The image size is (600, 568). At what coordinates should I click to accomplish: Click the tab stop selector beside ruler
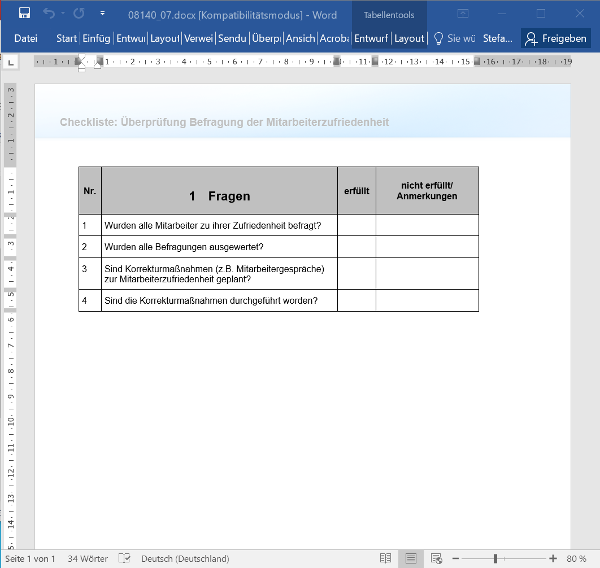(x=11, y=61)
